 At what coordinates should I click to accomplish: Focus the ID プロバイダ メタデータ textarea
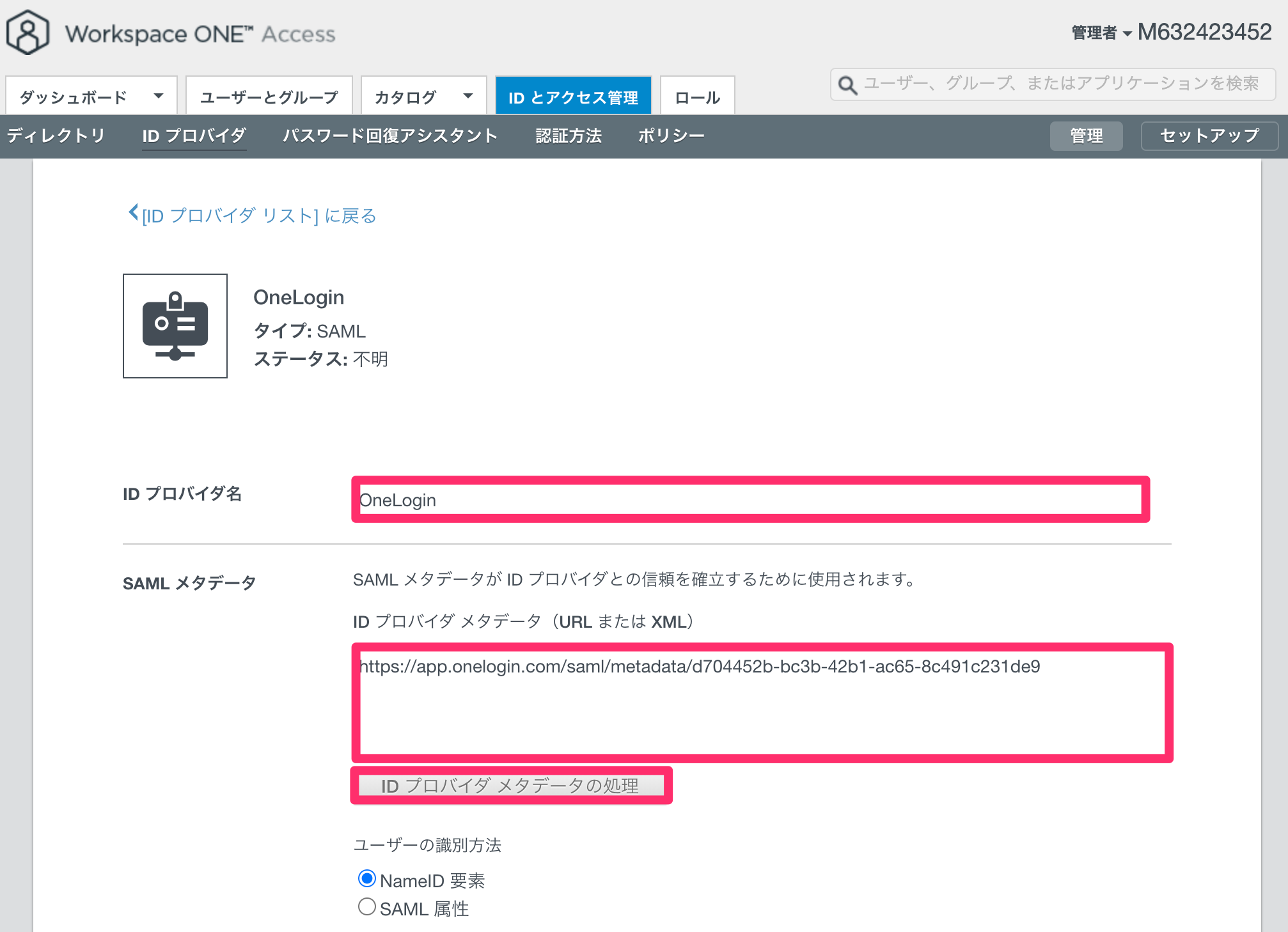(x=762, y=703)
